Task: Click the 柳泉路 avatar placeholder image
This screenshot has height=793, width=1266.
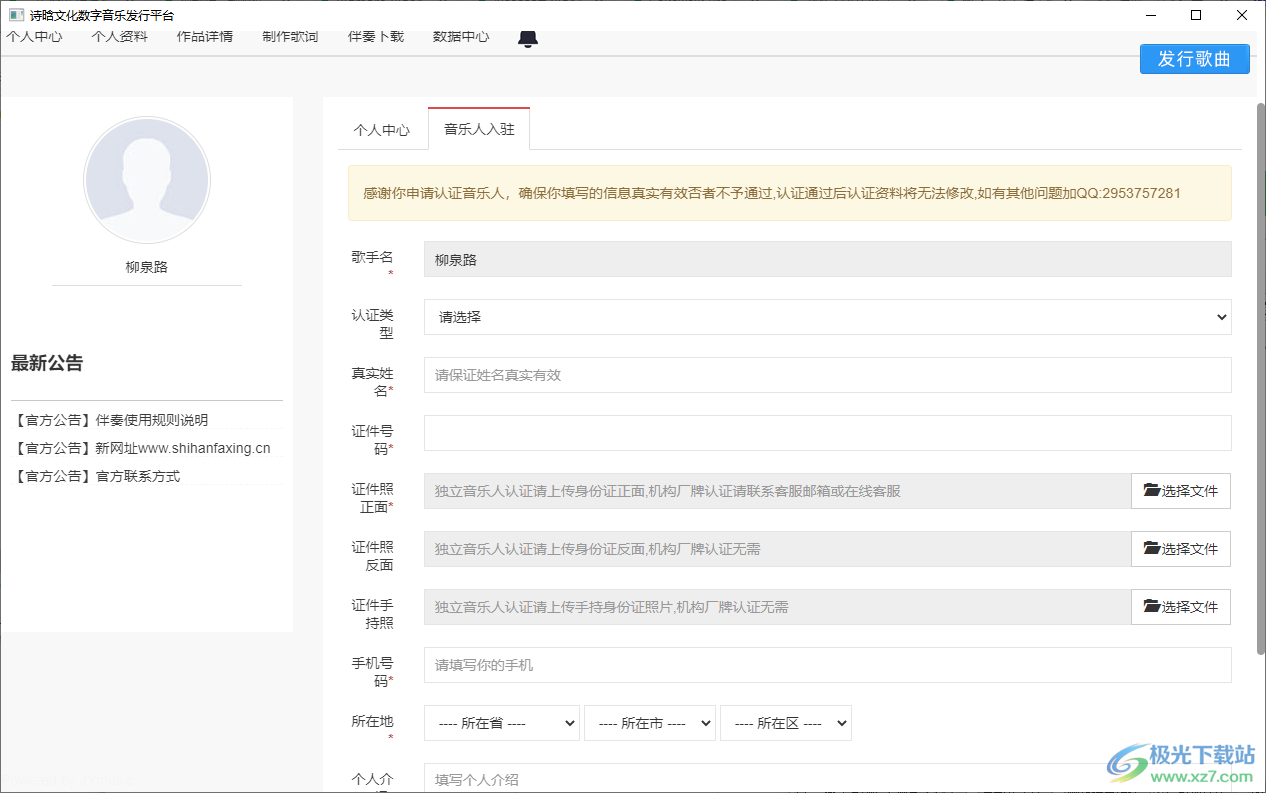Action: [x=146, y=180]
